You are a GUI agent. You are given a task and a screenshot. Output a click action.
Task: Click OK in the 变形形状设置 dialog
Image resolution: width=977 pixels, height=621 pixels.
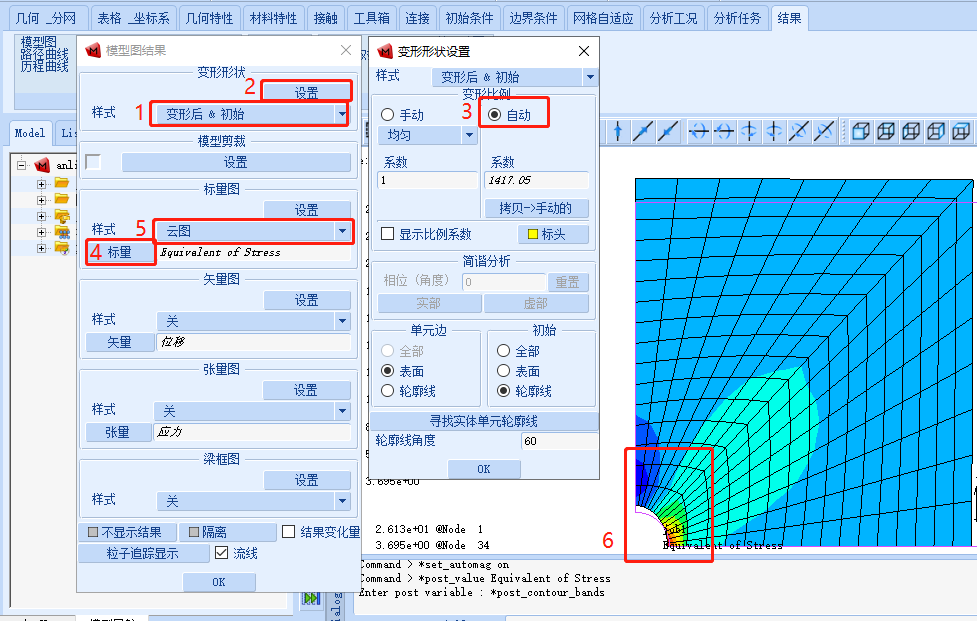click(x=484, y=469)
